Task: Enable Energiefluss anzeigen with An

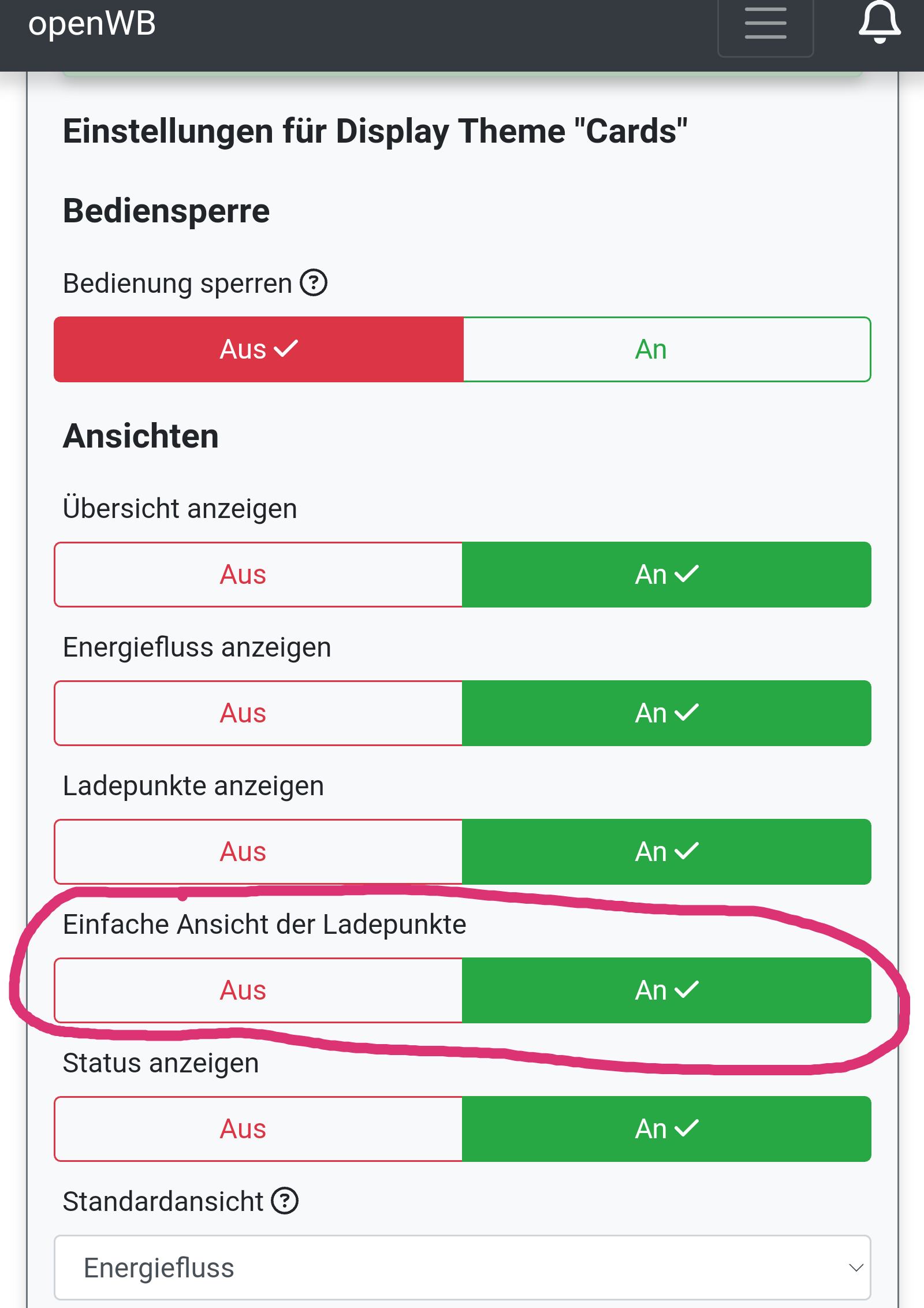Action: [x=667, y=713]
